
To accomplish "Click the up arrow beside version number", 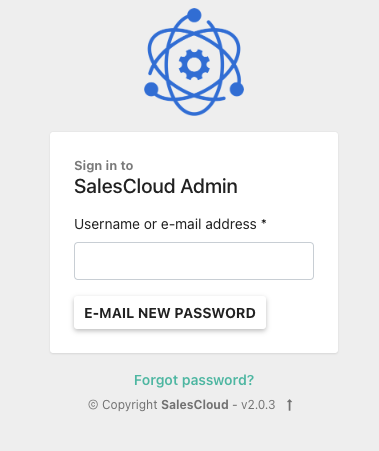I will [x=290, y=405].
